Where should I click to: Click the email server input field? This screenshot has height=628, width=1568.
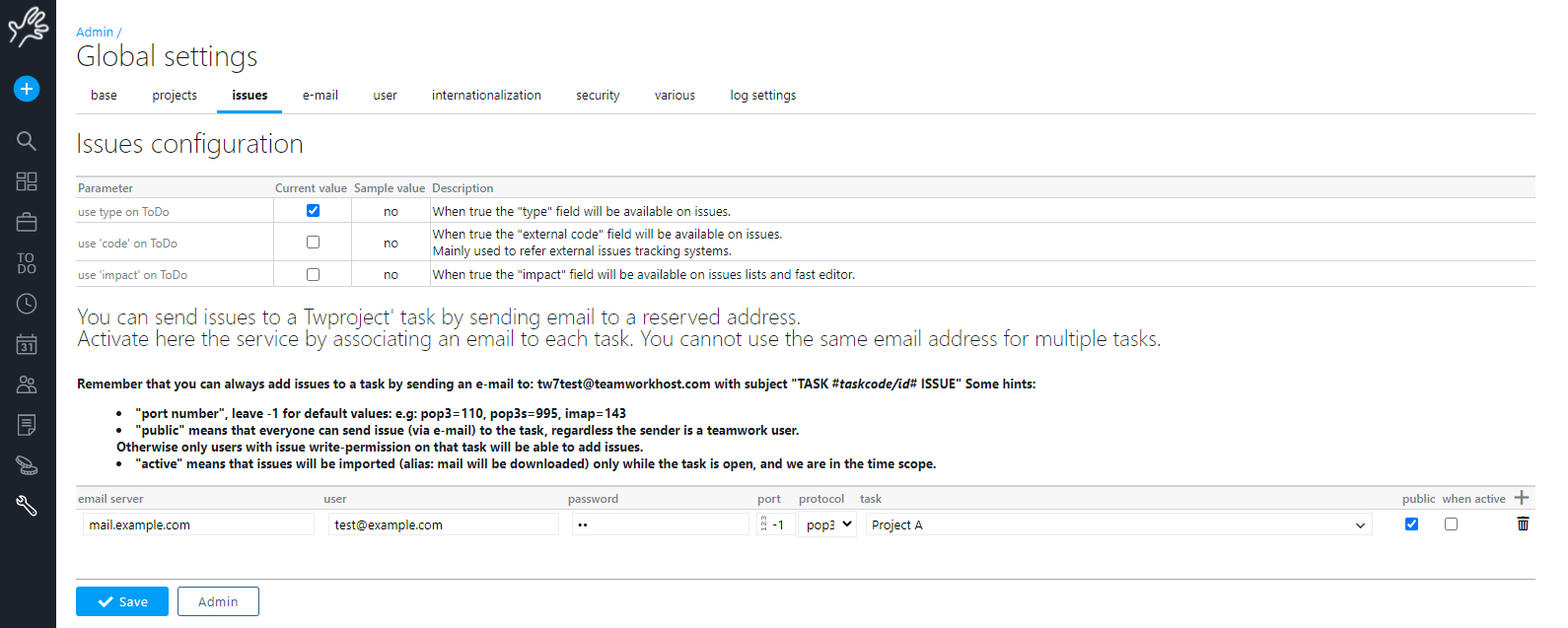point(198,524)
